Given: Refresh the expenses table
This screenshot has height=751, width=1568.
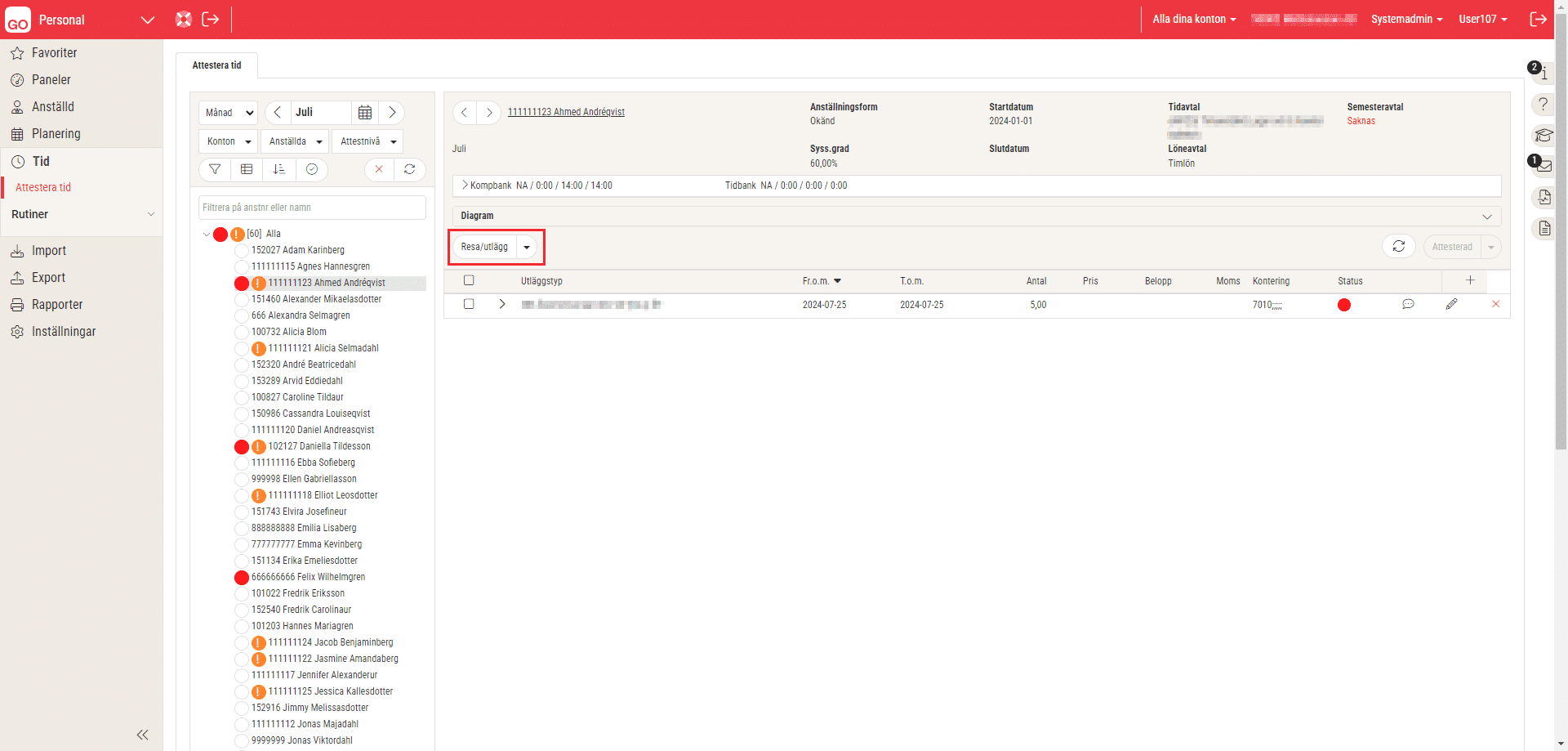Looking at the screenshot, I should point(1399,247).
